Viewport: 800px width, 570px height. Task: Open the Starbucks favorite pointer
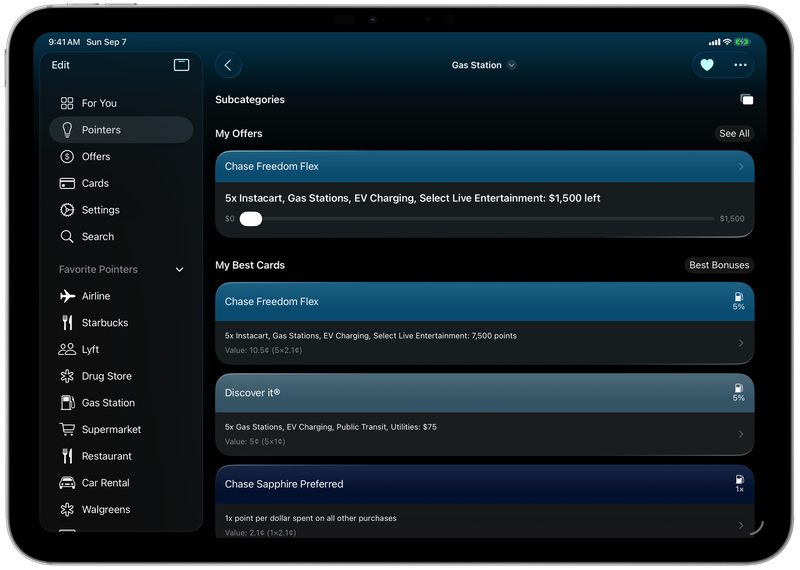pyautogui.click(x=121, y=323)
